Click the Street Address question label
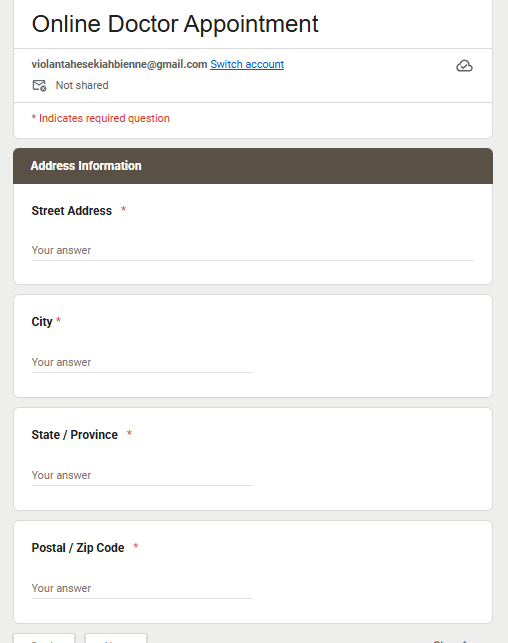This screenshot has height=643, width=508. point(72,211)
